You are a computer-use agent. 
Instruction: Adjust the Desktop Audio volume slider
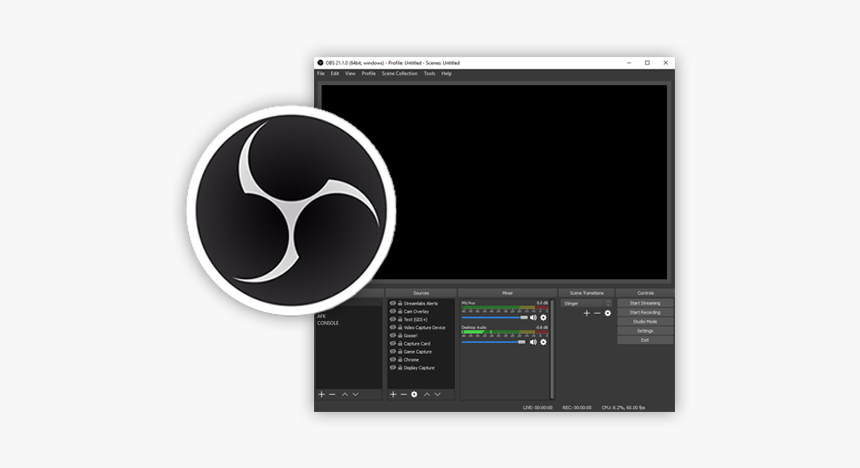coord(493,342)
